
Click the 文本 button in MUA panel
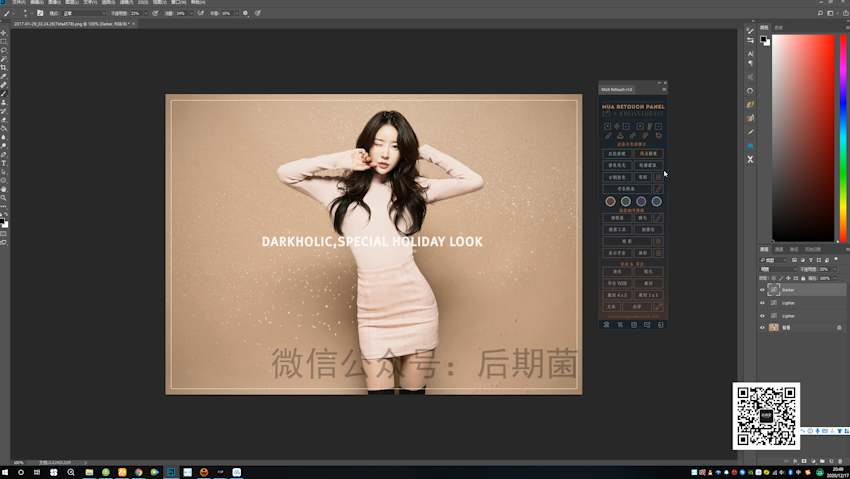pyautogui.click(x=611, y=307)
